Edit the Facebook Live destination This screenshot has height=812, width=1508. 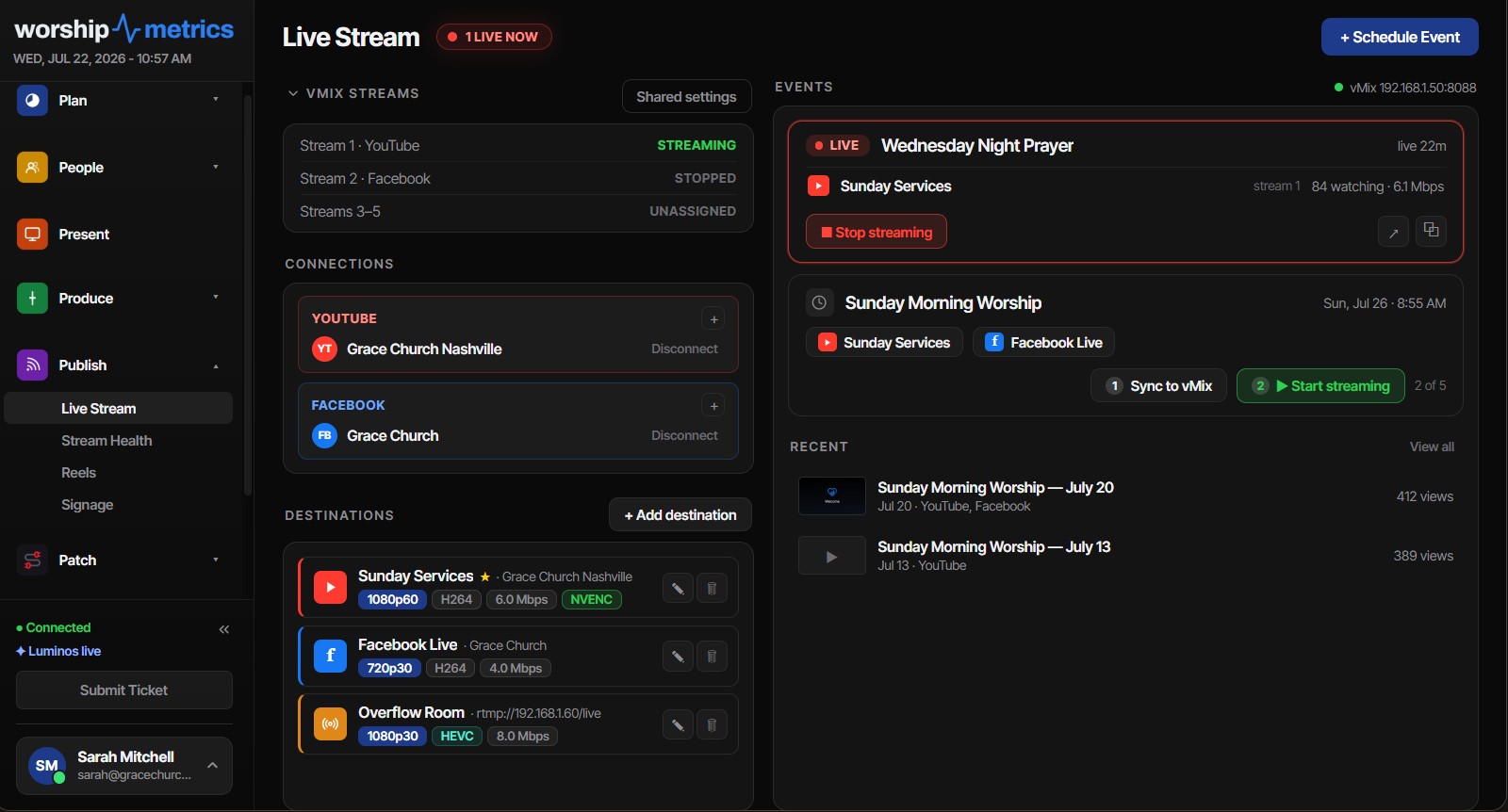click(678, 657)
